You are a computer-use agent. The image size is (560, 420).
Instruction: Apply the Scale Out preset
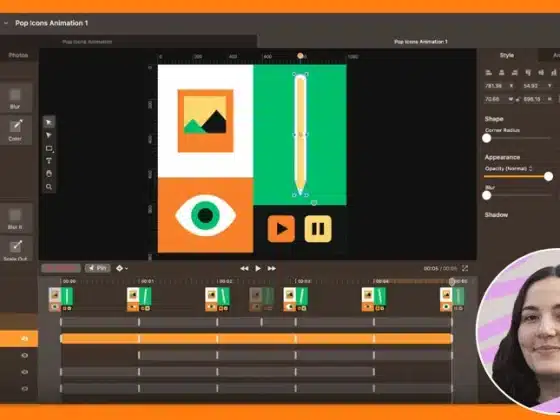point(15,249)
